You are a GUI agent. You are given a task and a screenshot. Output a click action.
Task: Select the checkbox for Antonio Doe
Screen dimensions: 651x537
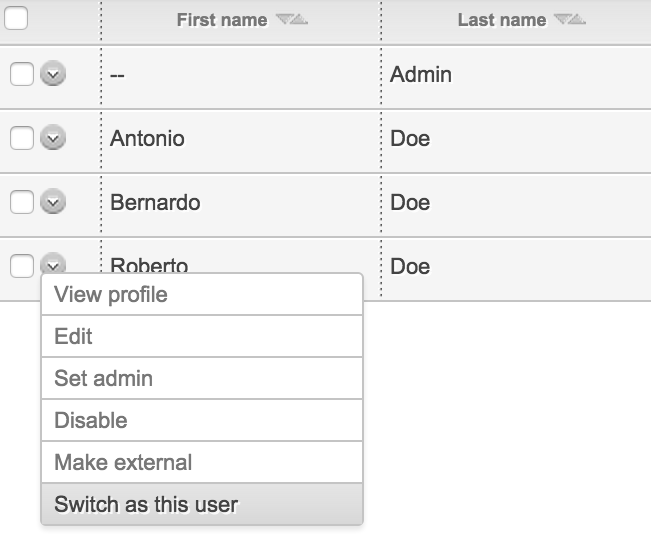(22, 138)
